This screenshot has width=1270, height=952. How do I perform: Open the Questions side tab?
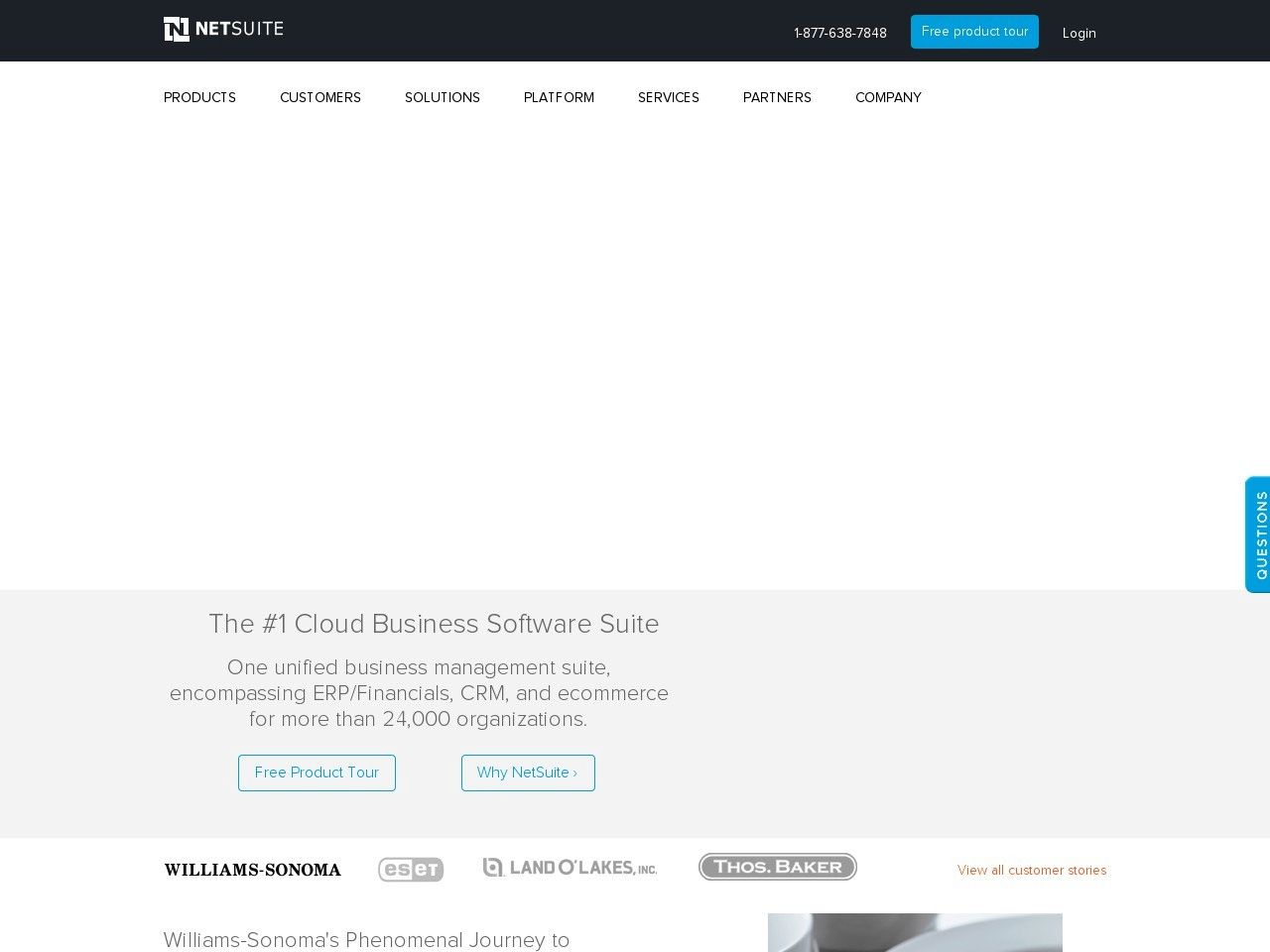(x=1258, y=535)
